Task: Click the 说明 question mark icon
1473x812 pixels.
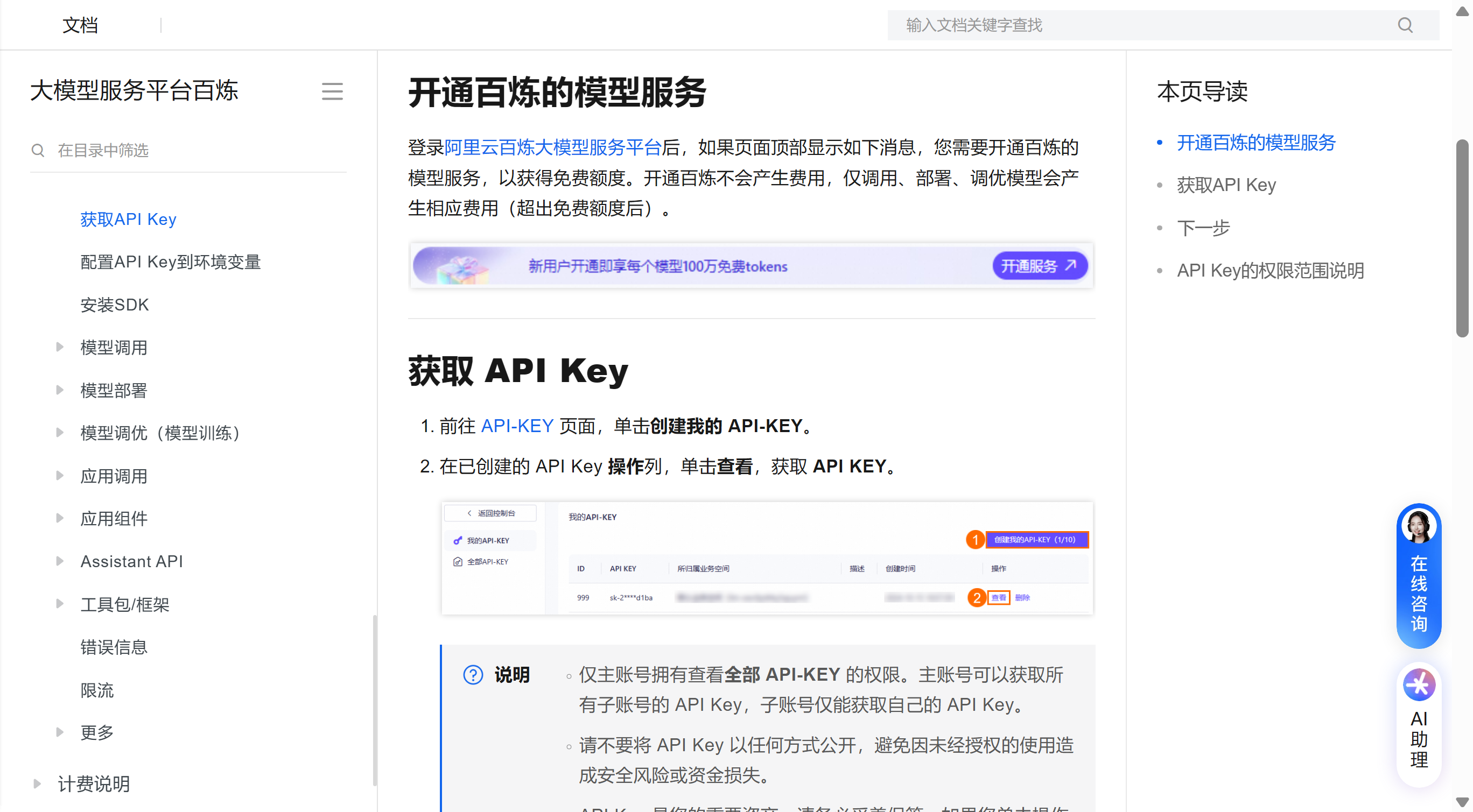Action: 473,675
